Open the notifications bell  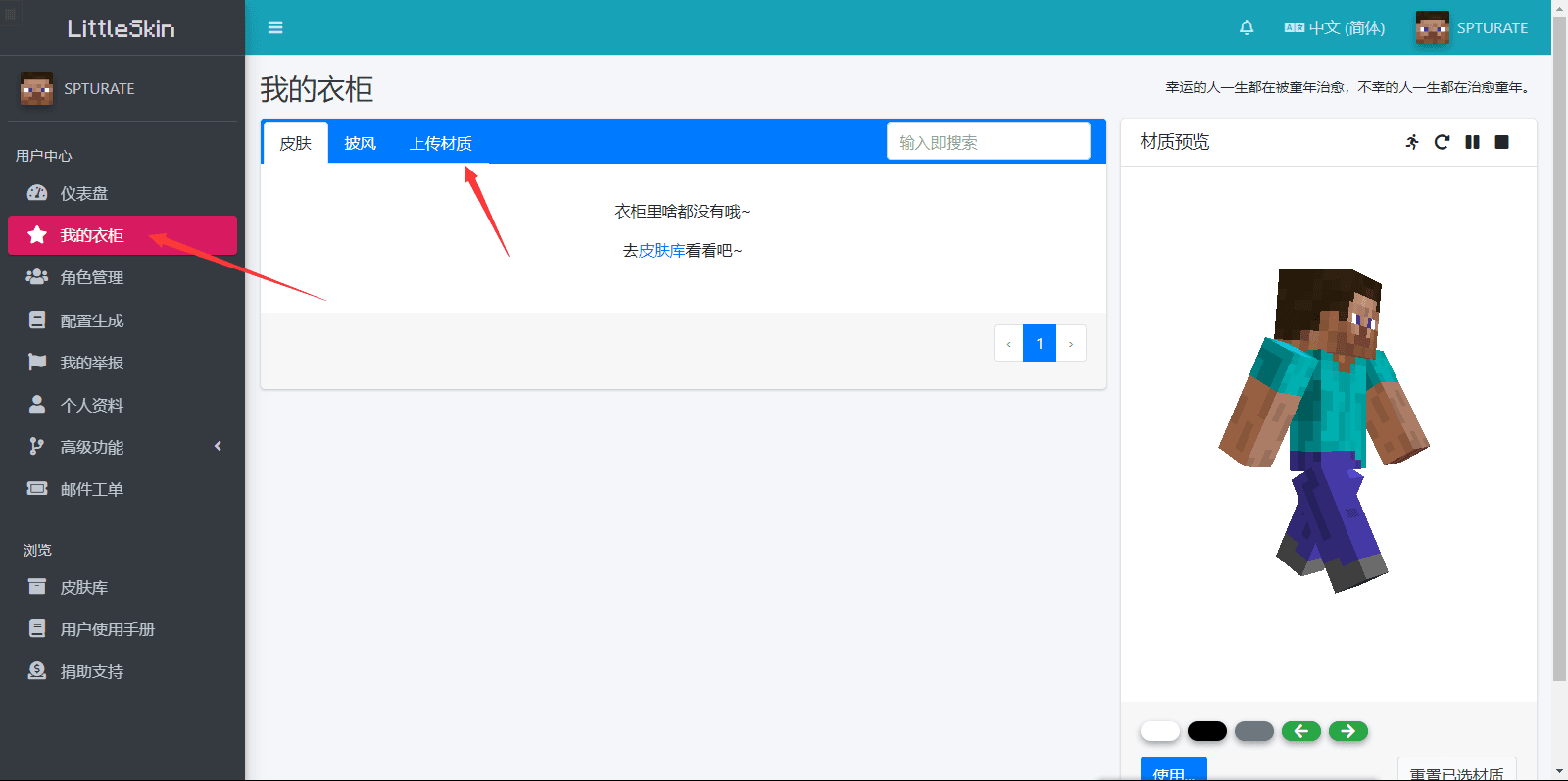pos(1247,27)
